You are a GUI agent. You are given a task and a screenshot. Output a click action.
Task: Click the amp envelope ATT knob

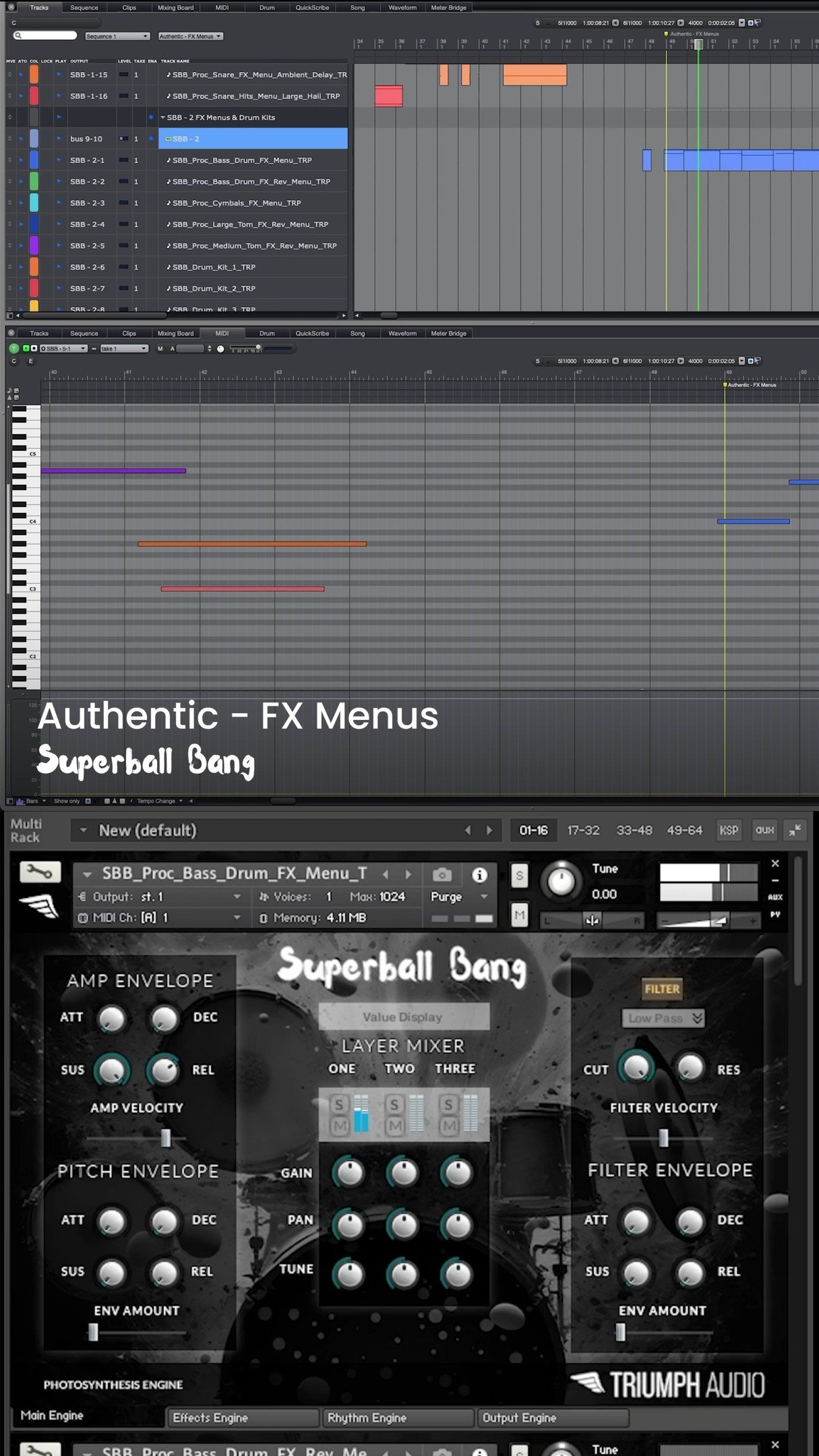(111, 1018)
